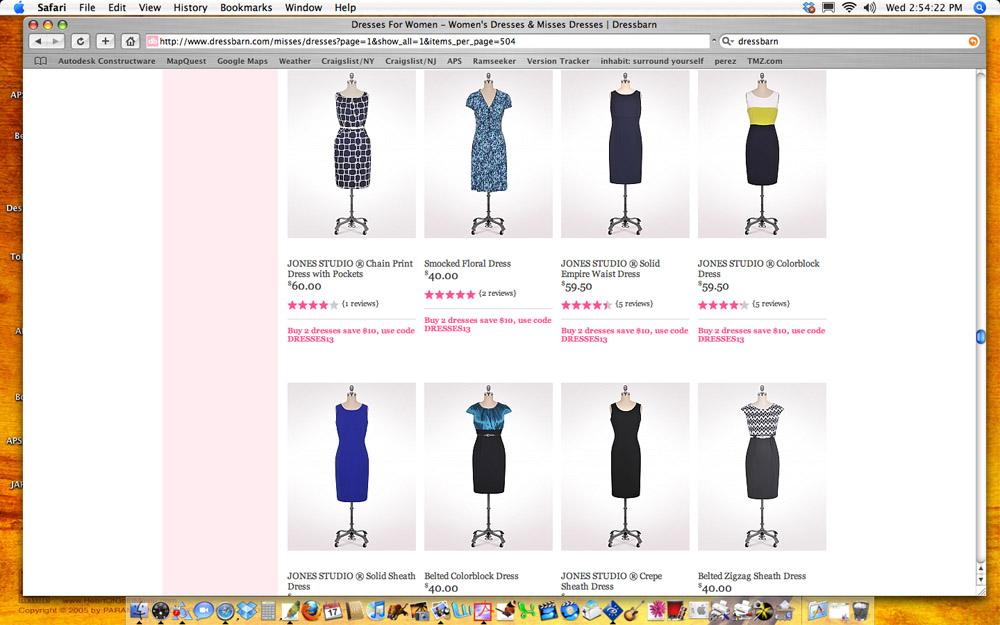The image size is (1000, 625).
Task: Open Chain Print Dress with Pockets thumbnail
Action: click(x=351, y=154)
